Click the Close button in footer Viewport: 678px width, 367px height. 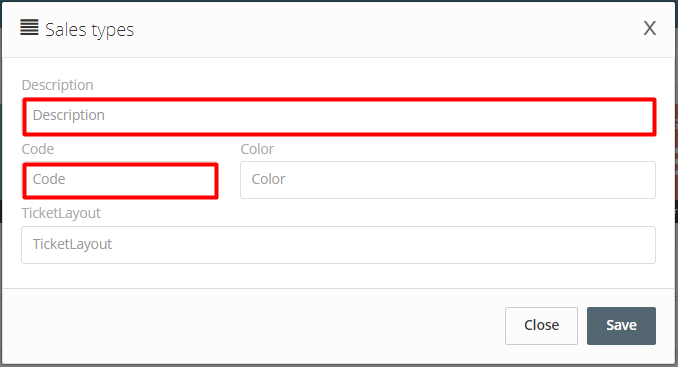click(x=541, y=326)
